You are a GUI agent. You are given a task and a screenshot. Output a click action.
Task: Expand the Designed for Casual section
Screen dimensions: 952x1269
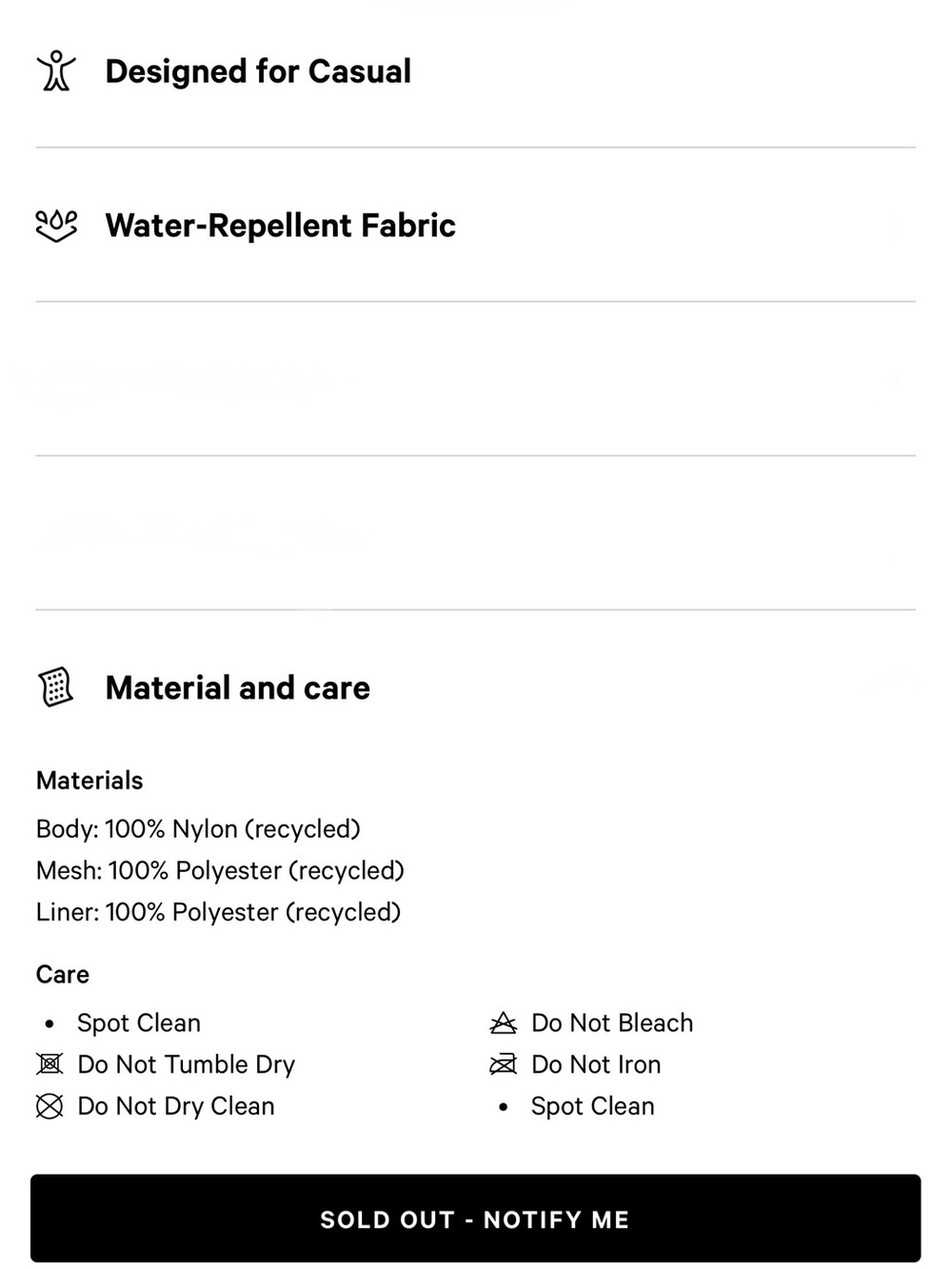click(475, 71)
